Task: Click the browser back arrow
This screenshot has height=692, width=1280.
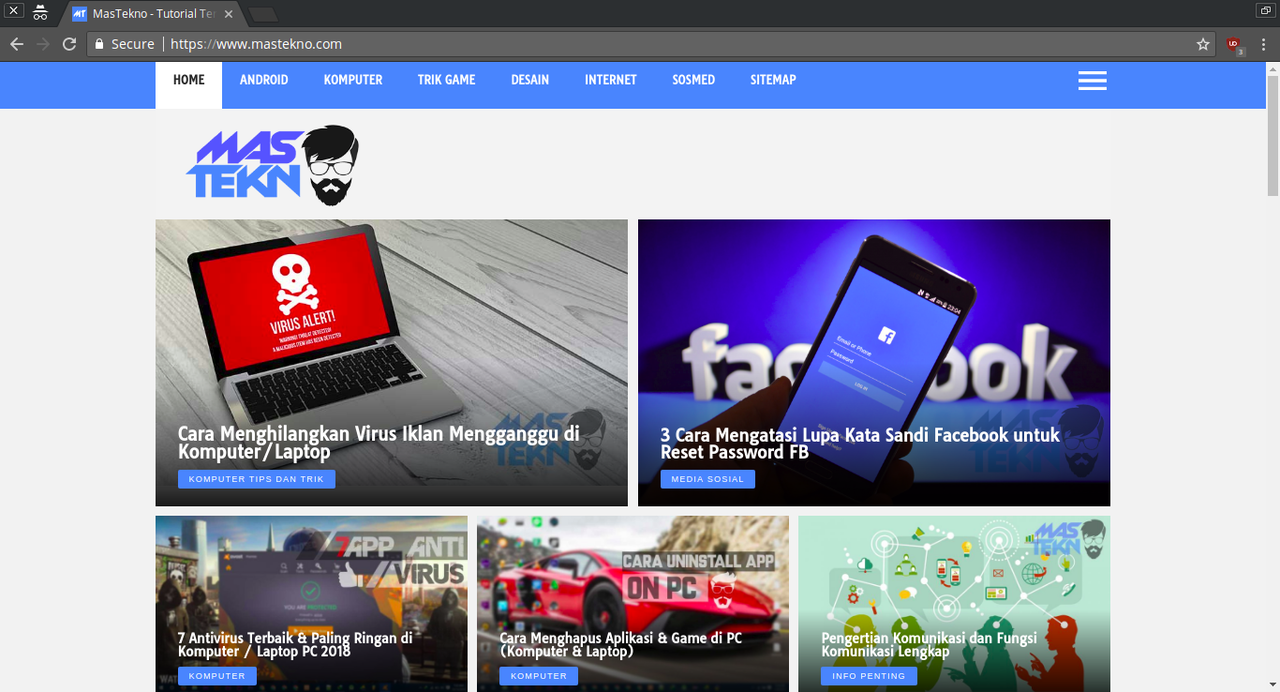Action: pyautogui.click(x=16, y=44)
